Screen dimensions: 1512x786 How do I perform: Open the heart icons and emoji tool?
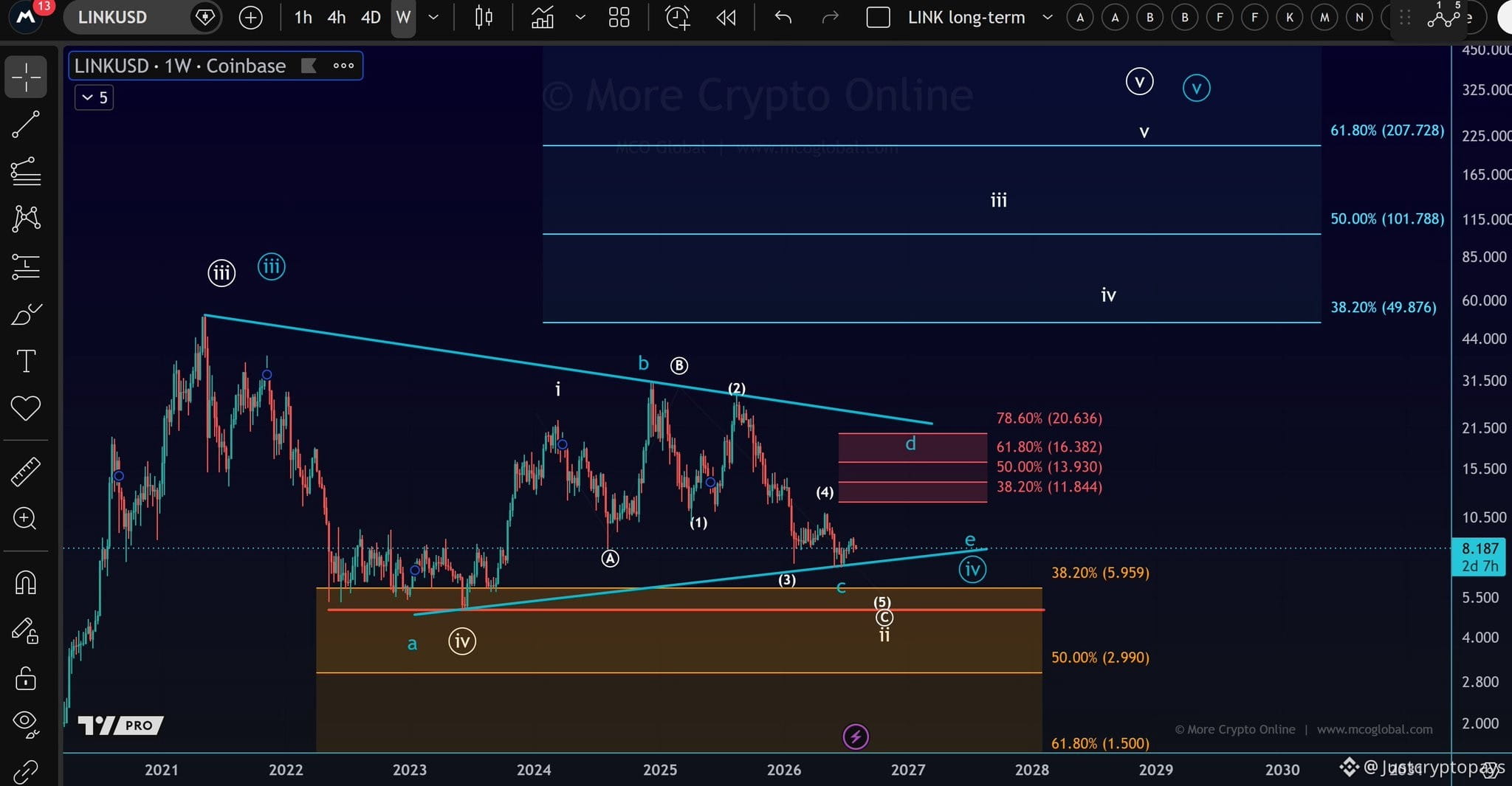click(26, 408)
